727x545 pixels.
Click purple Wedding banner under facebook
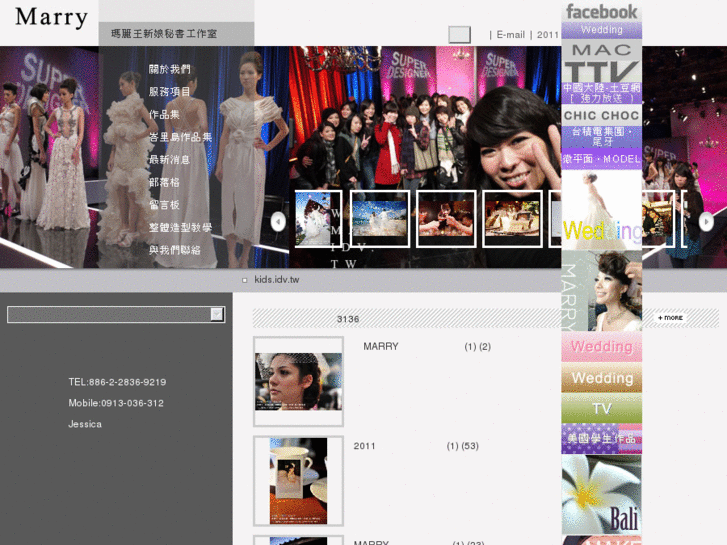pyautogui.click(x=601, y=30)
